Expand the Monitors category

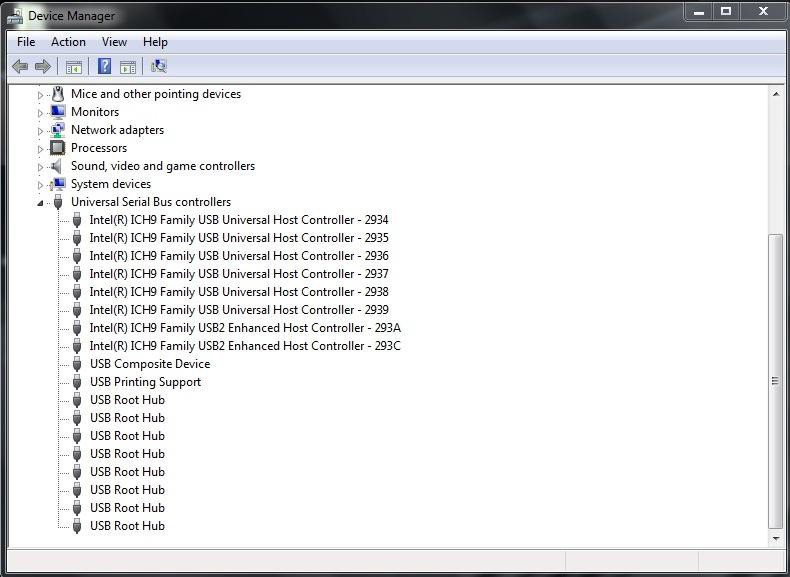[41, 113]
